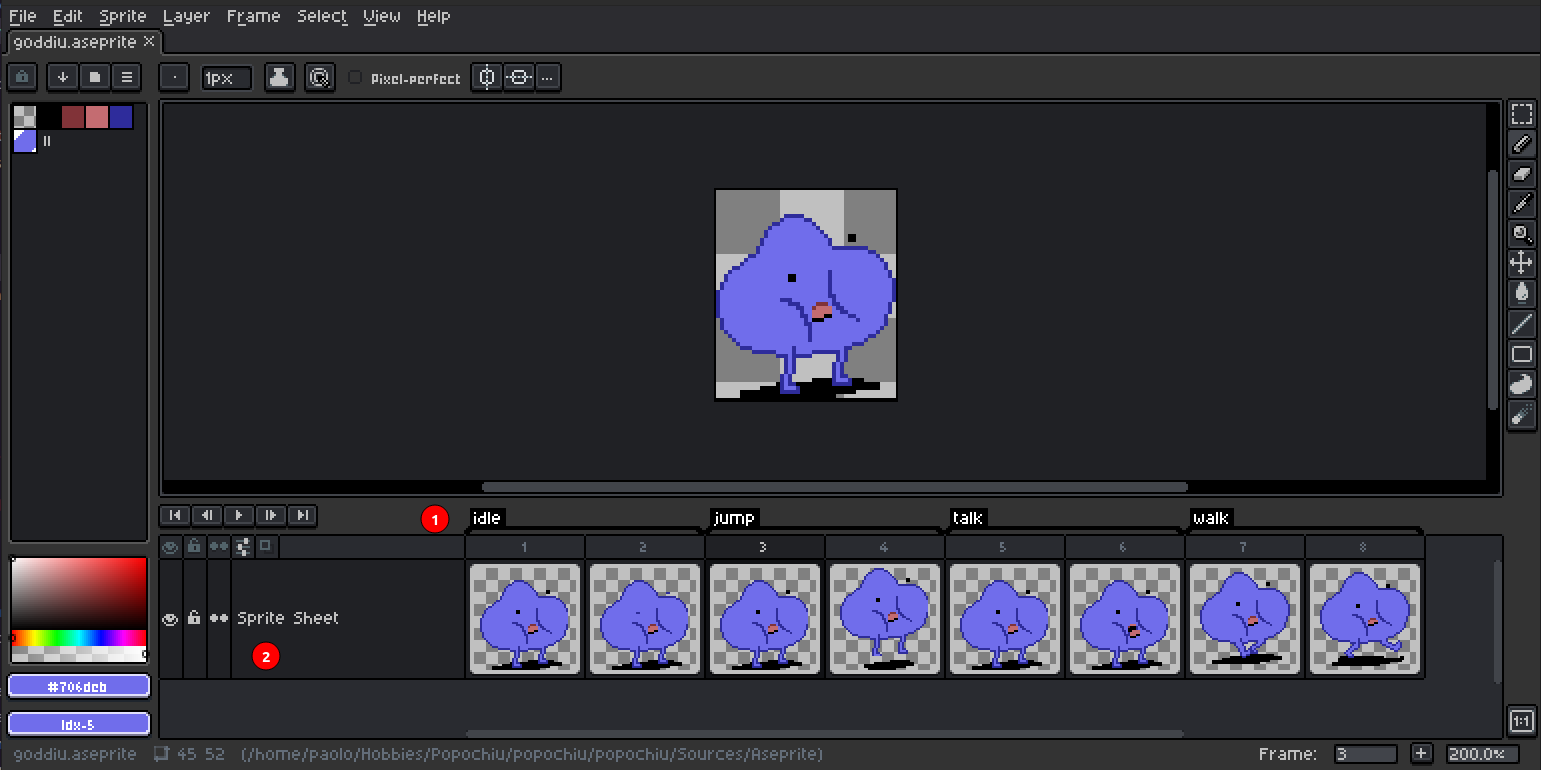Screen dimensions: 1541x770
Task: Go to previous frame
Action: 207,515
